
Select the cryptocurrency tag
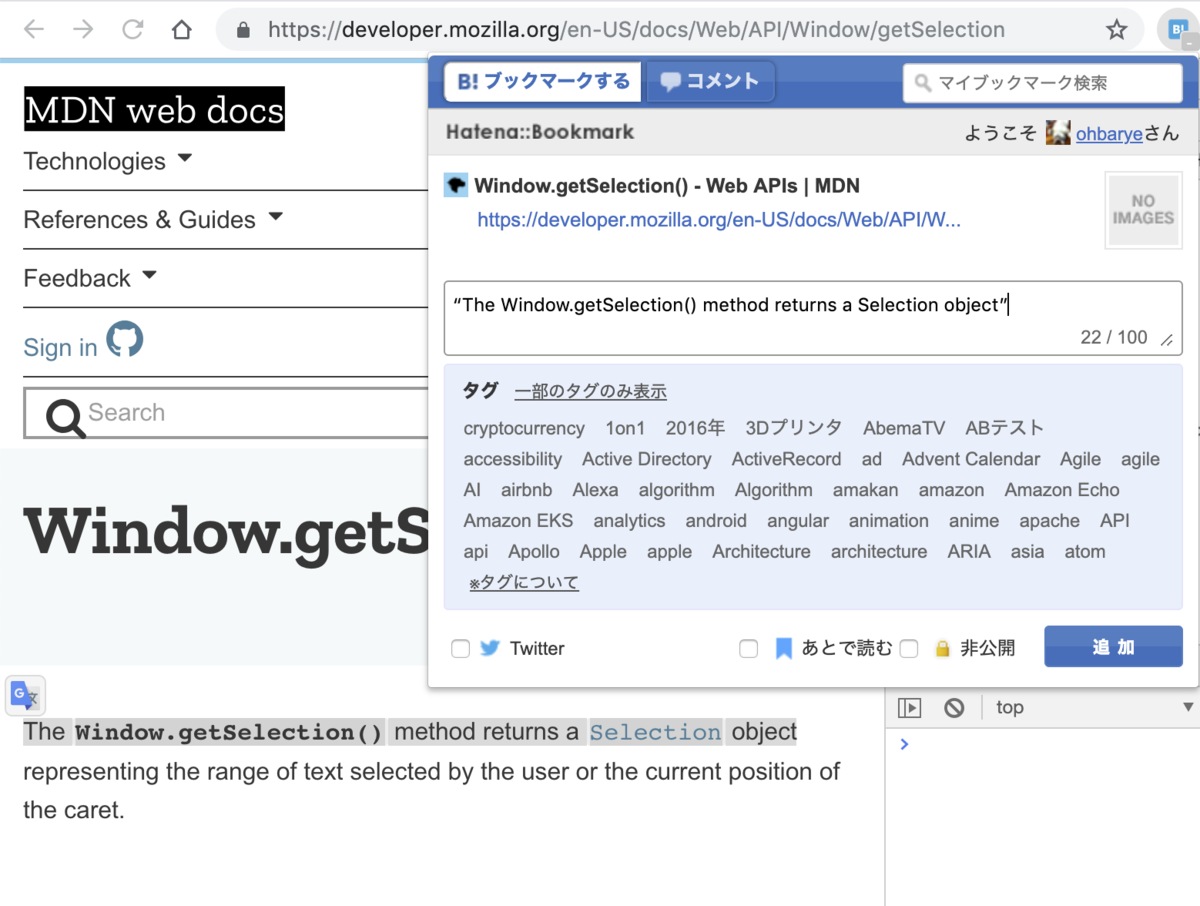(524, 428)
